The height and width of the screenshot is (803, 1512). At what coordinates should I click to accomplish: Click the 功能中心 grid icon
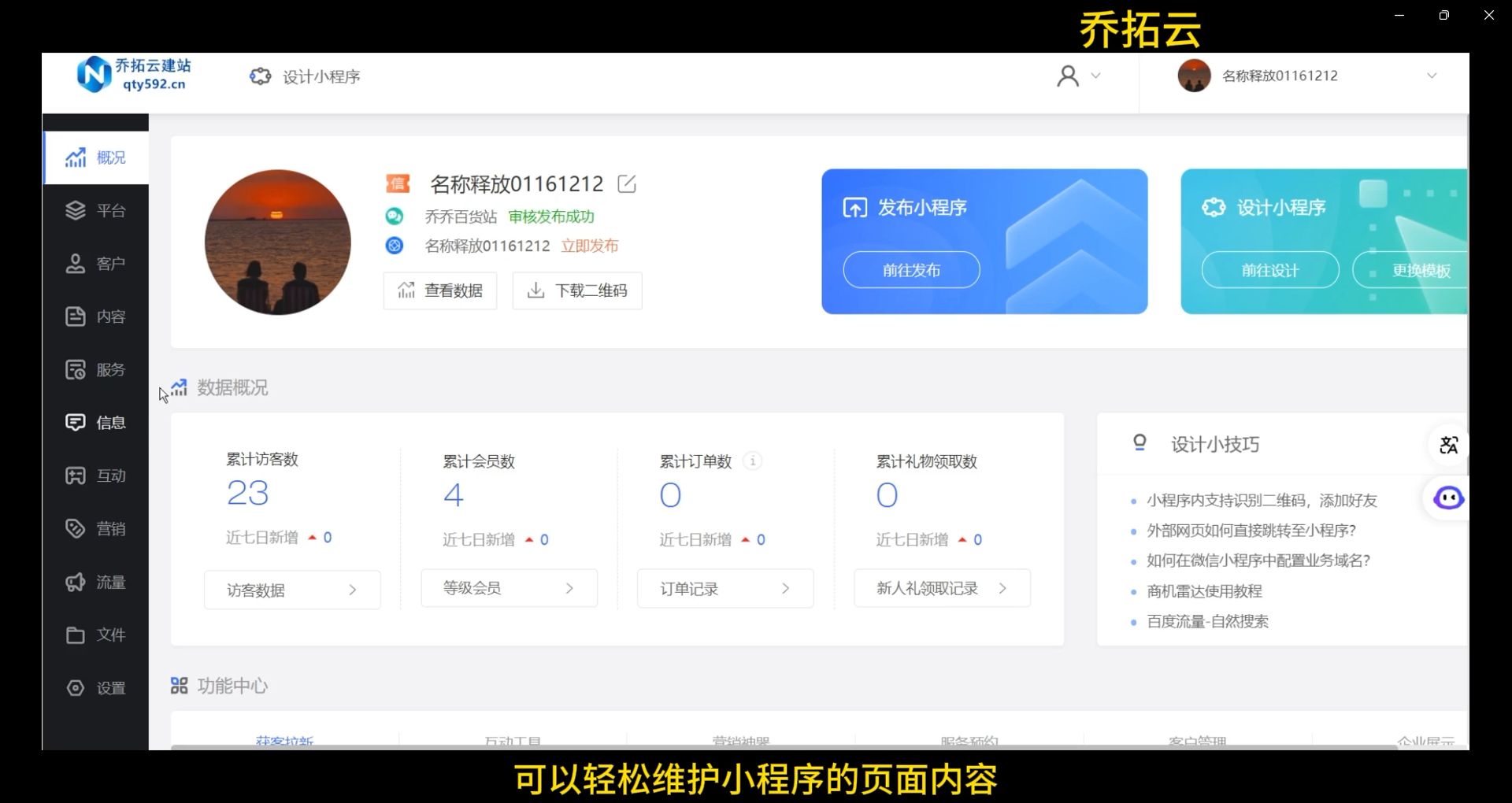pyautogui.click(x=179, y=686)
